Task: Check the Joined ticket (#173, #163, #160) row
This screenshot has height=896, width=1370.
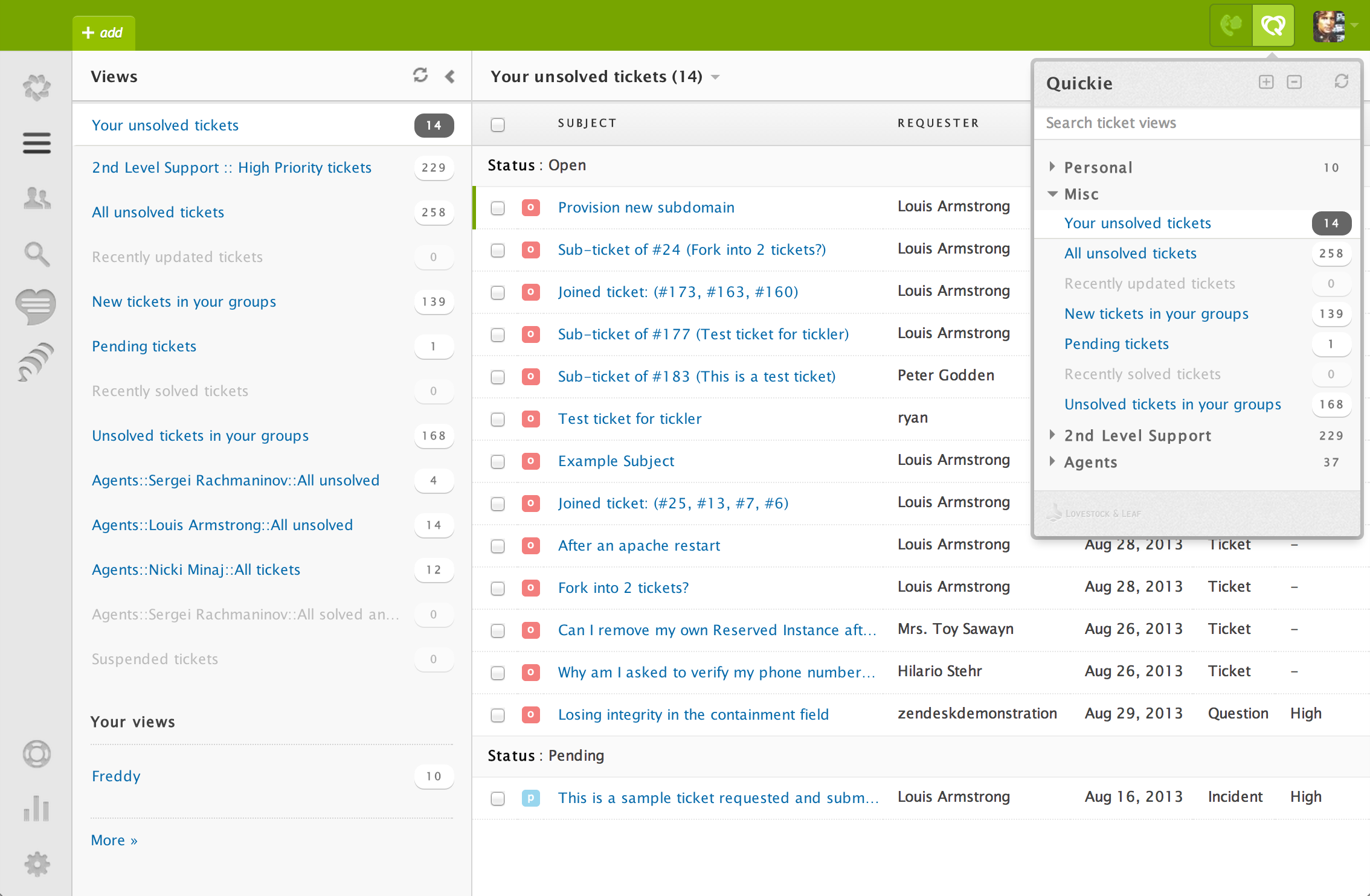Action: click(498, 293)
